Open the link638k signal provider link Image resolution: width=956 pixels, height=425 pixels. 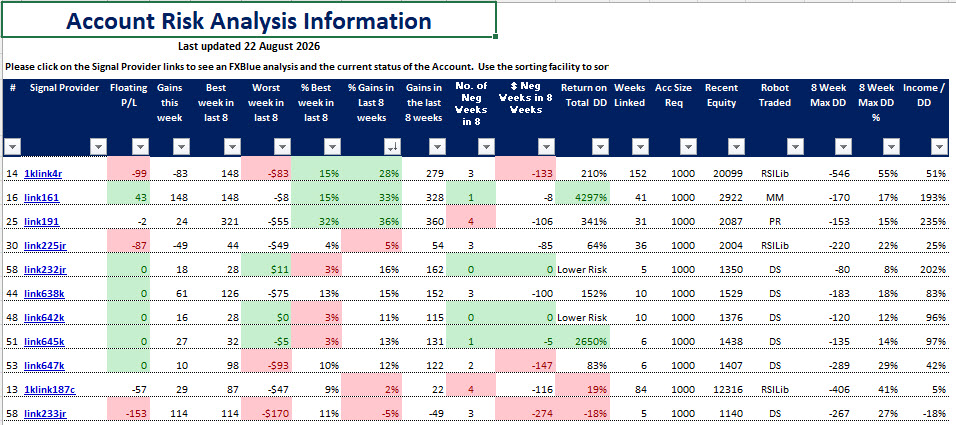pyautogui.click(x=44, y=293)
